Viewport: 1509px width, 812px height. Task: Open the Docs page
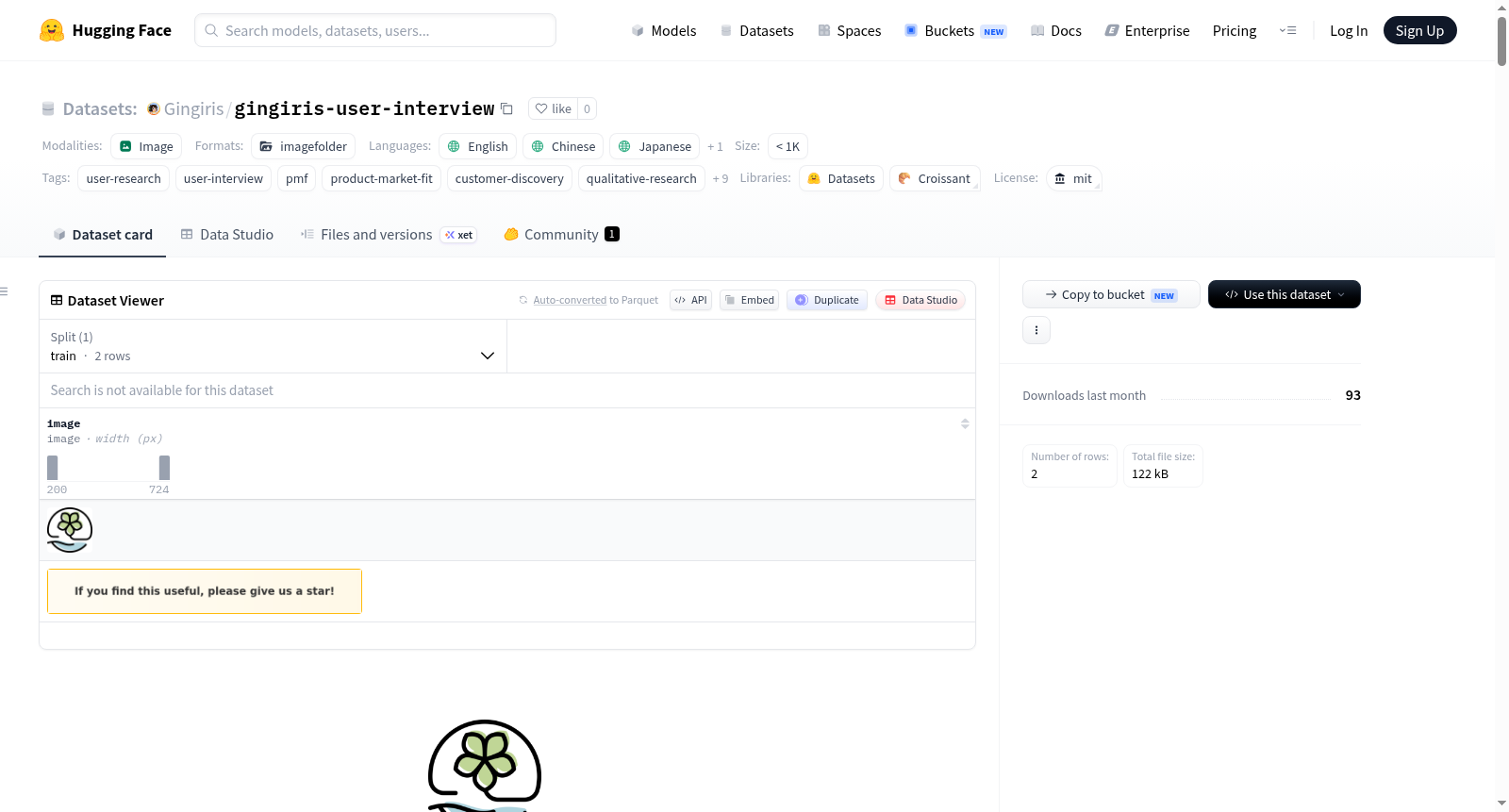coord(1056,30)
